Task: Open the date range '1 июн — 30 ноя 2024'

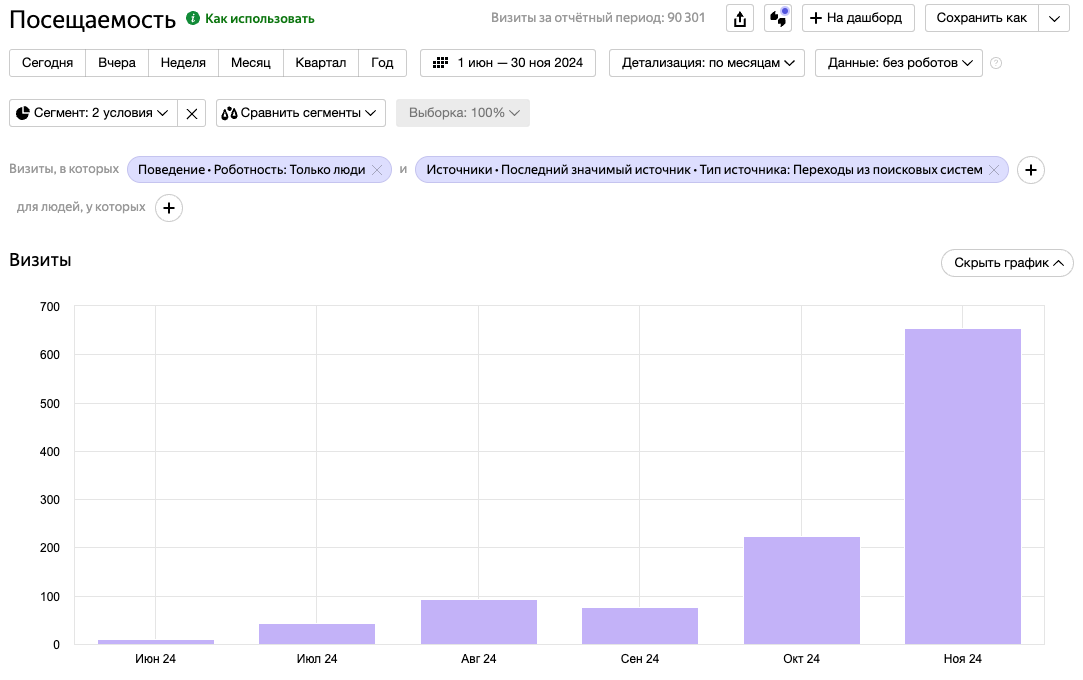Action: click(508, 63)
